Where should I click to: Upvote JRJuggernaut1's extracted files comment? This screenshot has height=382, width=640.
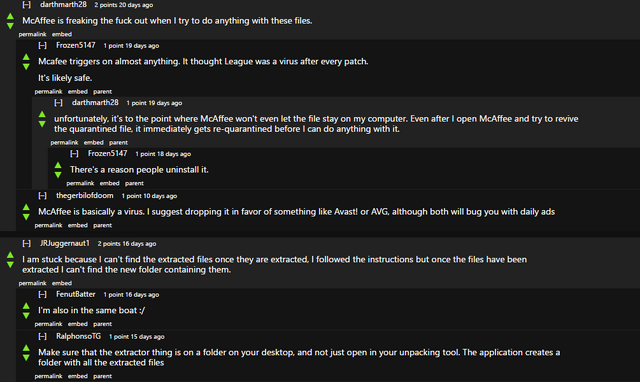point(10,255)
